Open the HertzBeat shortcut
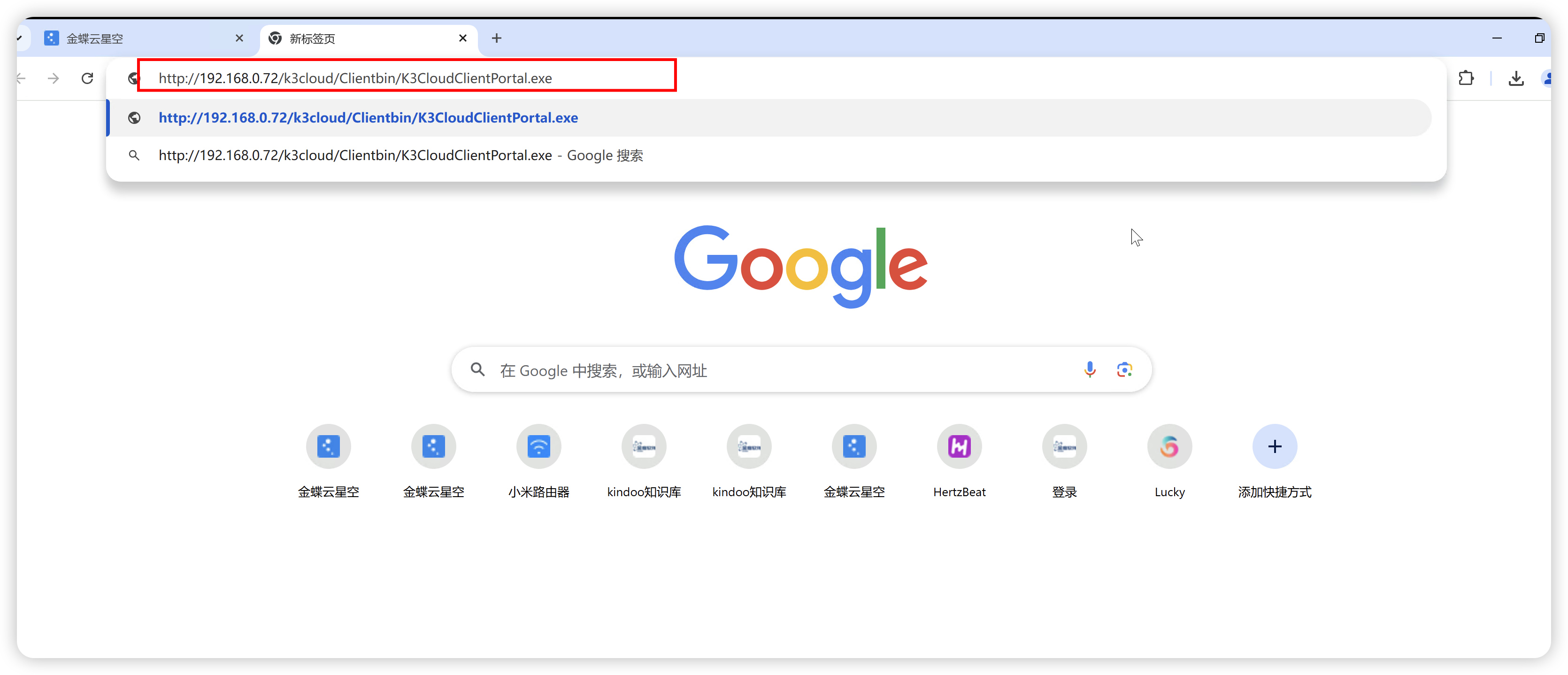Image resolution: width=1568 pixels, height=675 pixels. click(x=959, y=462)
